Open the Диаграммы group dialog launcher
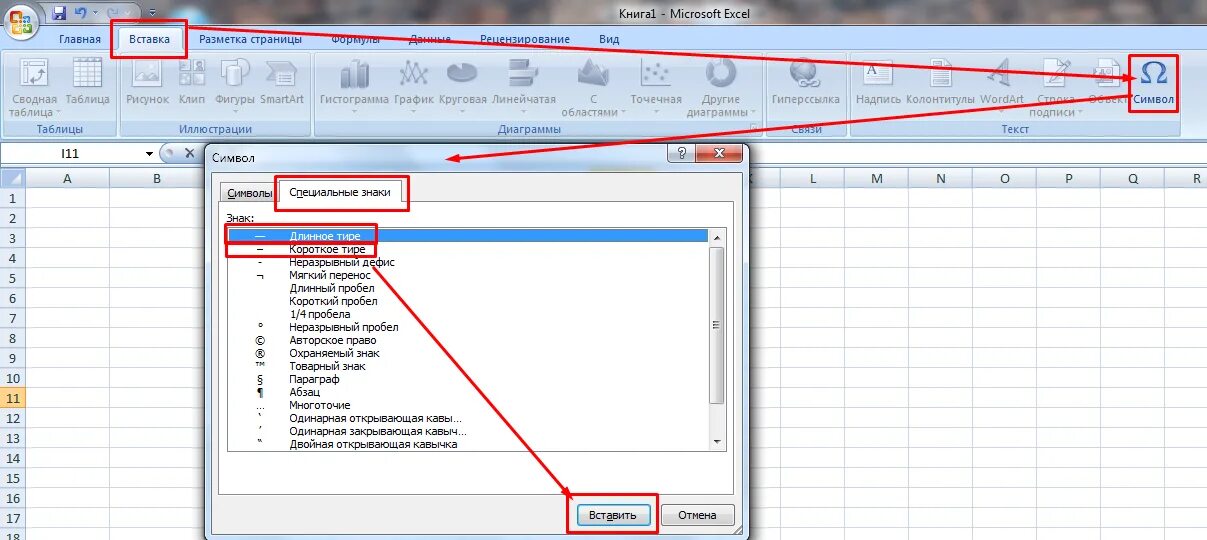Screen dimensions: 1207x540 click(x=754, y=130)
